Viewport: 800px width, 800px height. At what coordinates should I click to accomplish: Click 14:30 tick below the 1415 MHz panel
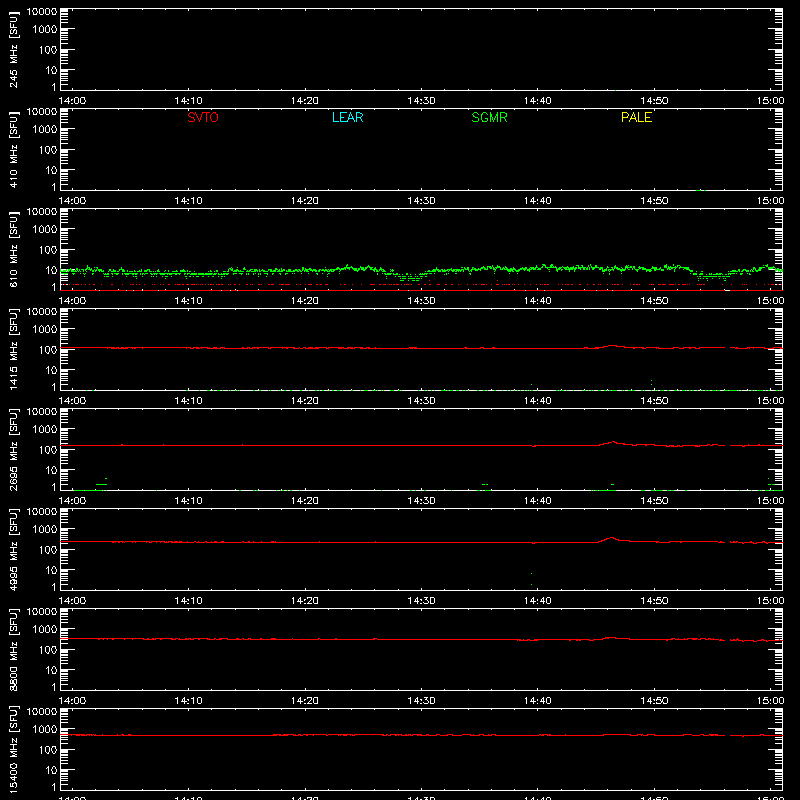(x=421, y=401)
